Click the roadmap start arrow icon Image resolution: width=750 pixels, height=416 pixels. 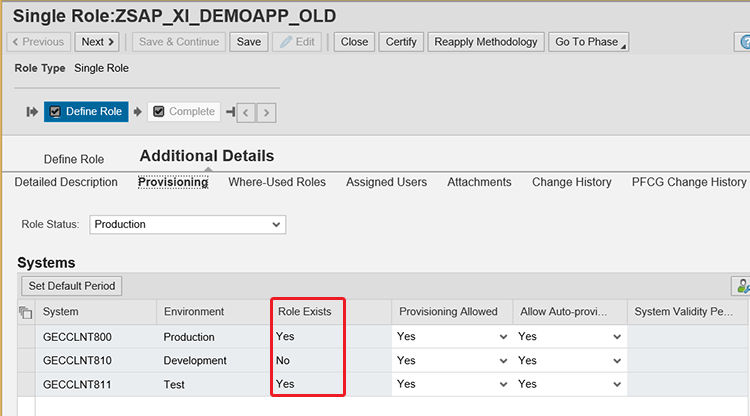point(32,112)
